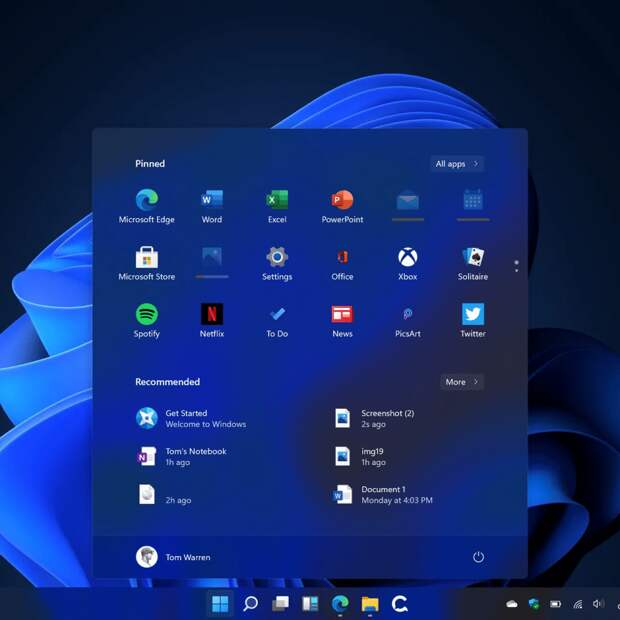Open the Cortana-style C app on the taskbar
Image resolution: width=620 pixels, height=620 pixels.
[400, 604]
